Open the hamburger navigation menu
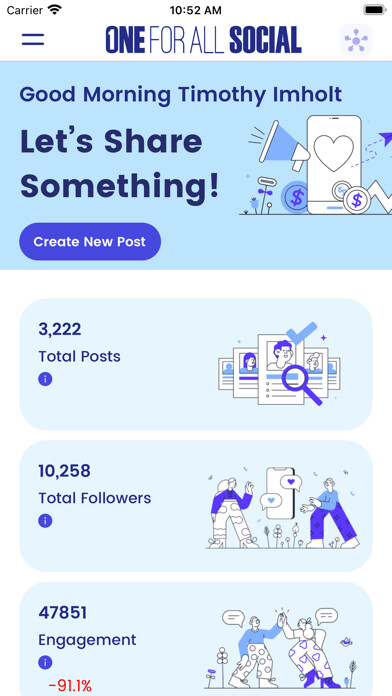 (33, 40)
